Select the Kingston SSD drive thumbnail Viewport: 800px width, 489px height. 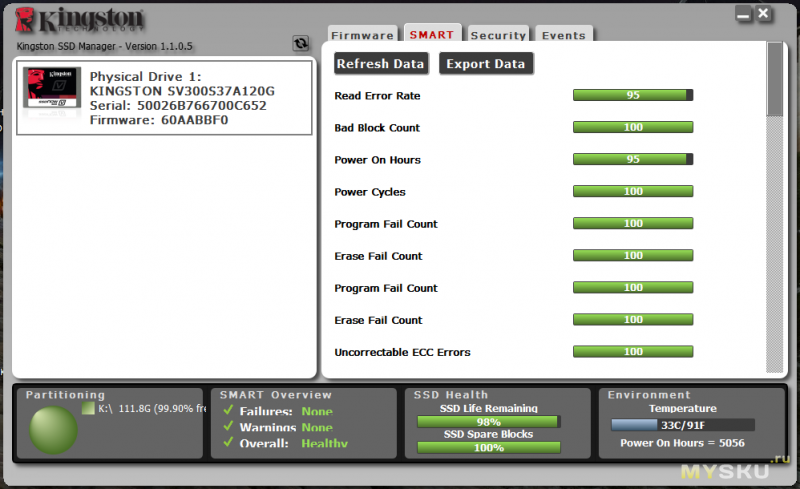pos(52,88)
